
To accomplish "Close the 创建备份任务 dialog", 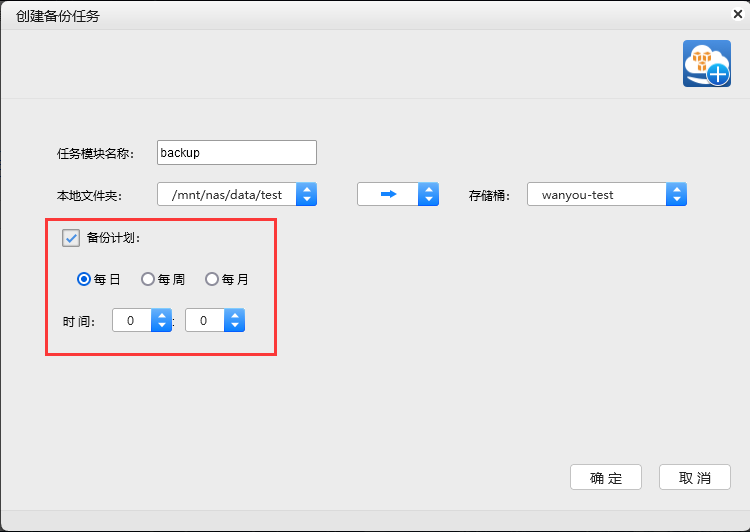I will coord(738,14).
